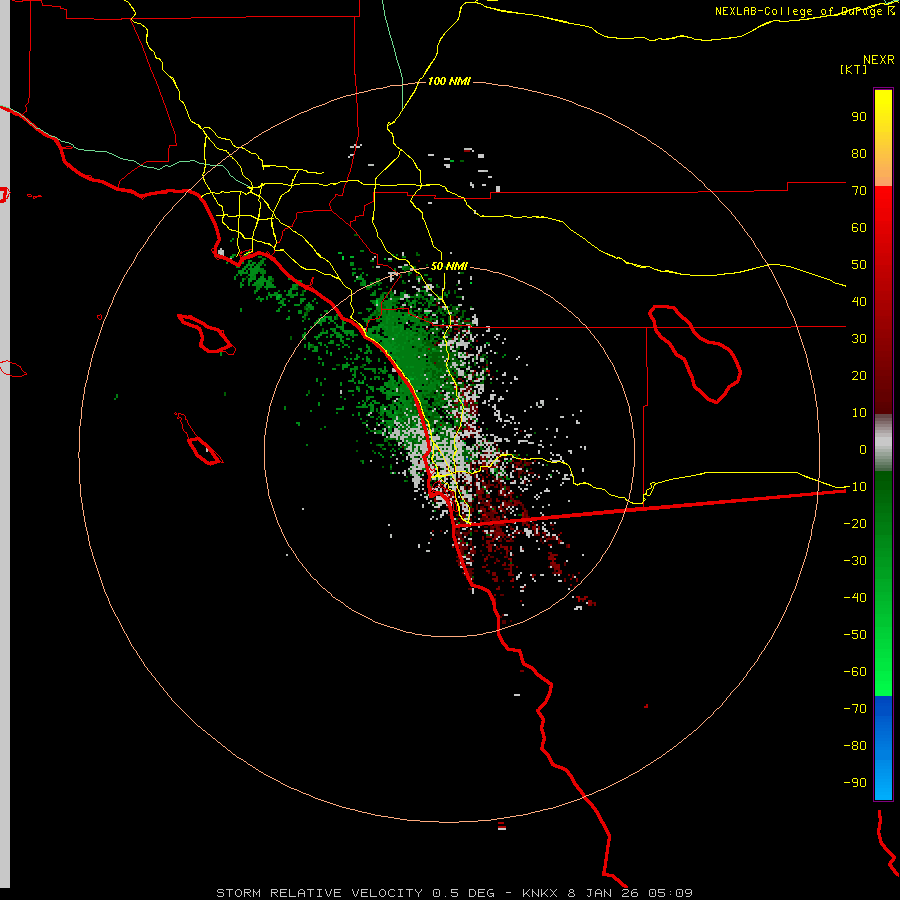Screen dimensions: 900x900
Task: Click the -80 value on velocity scale
Action: point(855,746)
